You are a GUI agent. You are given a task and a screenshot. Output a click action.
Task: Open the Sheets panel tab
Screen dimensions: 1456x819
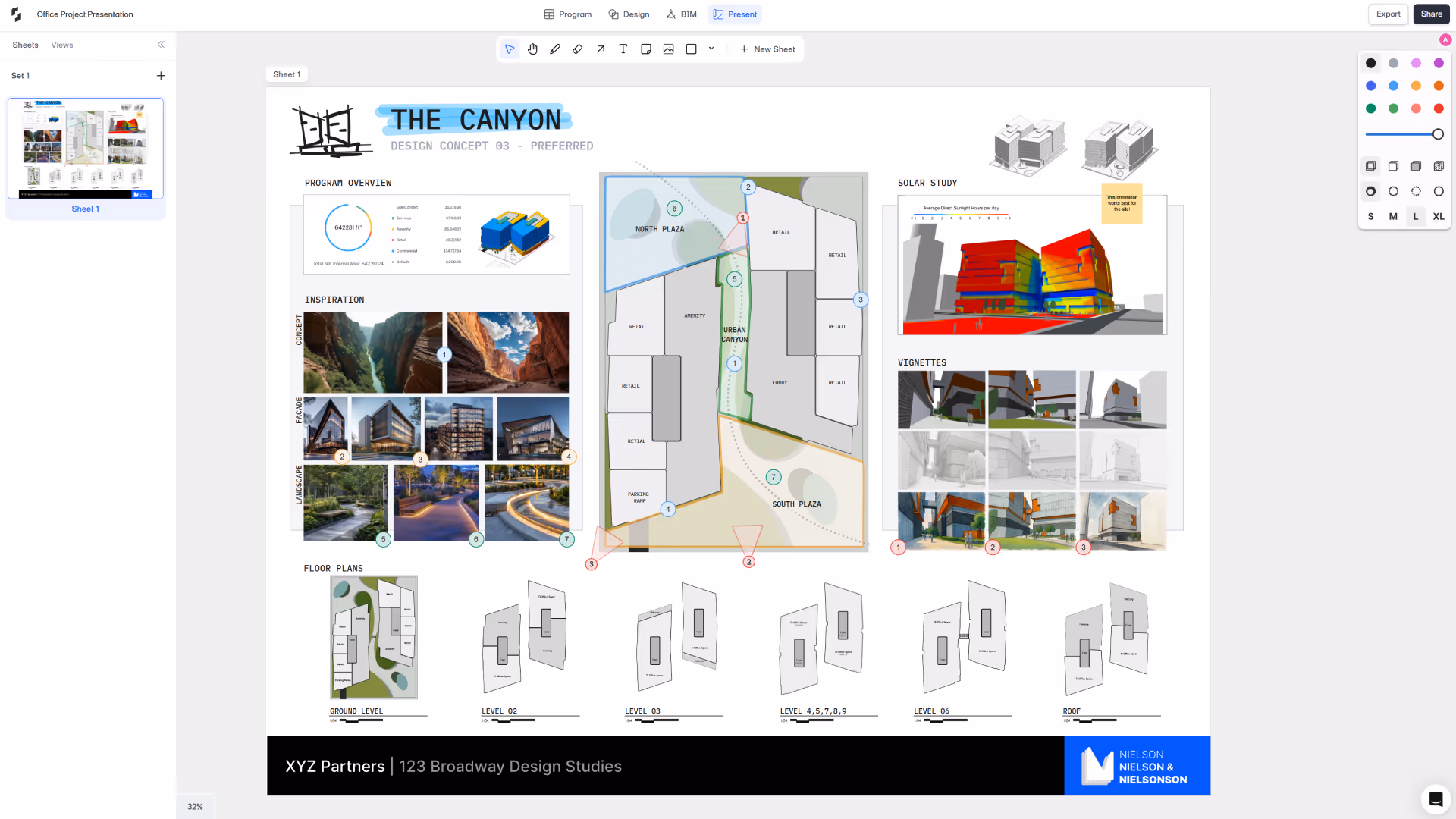[x=25, y=45]
